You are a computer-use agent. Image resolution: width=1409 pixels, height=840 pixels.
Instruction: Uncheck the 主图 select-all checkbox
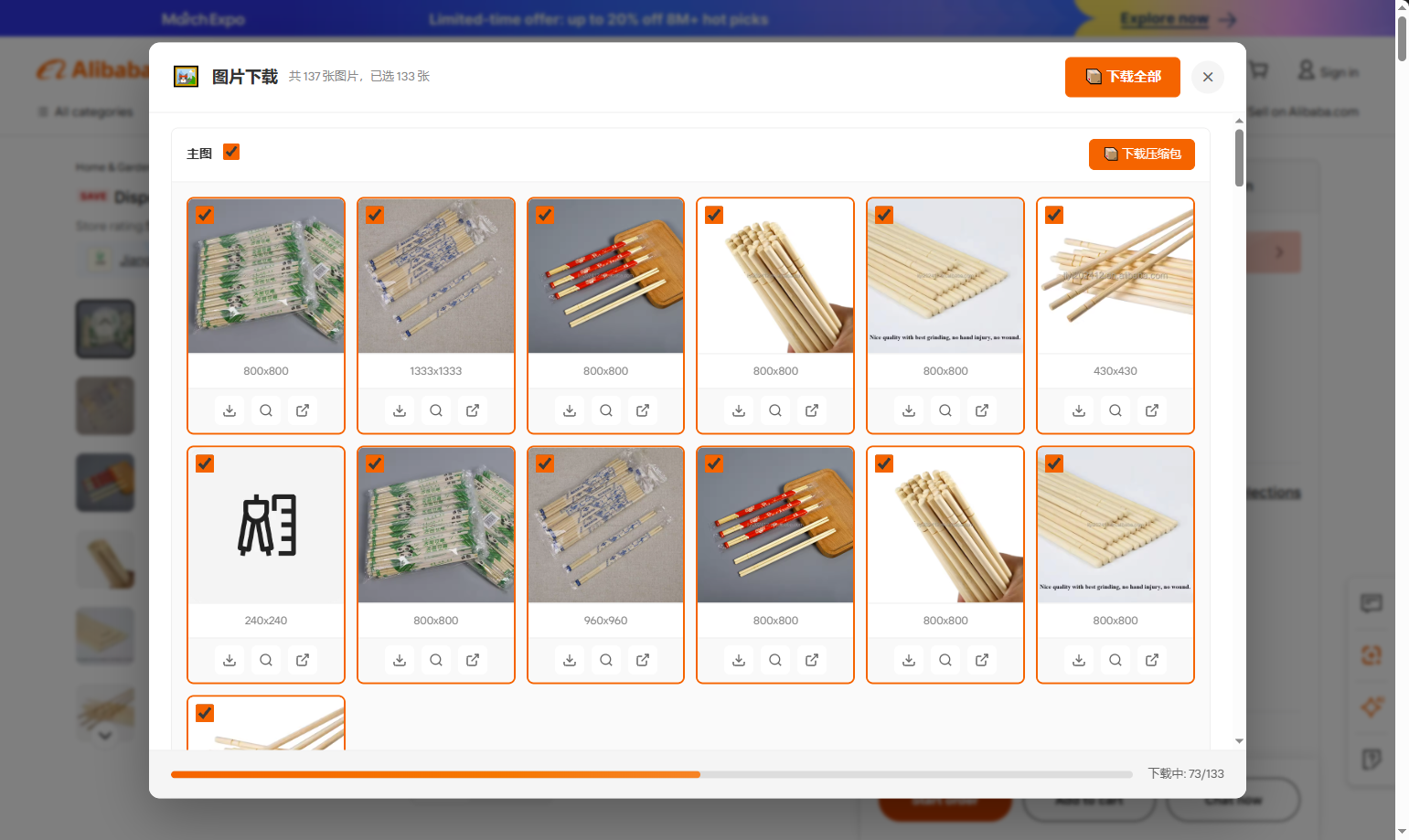(231, 152)
